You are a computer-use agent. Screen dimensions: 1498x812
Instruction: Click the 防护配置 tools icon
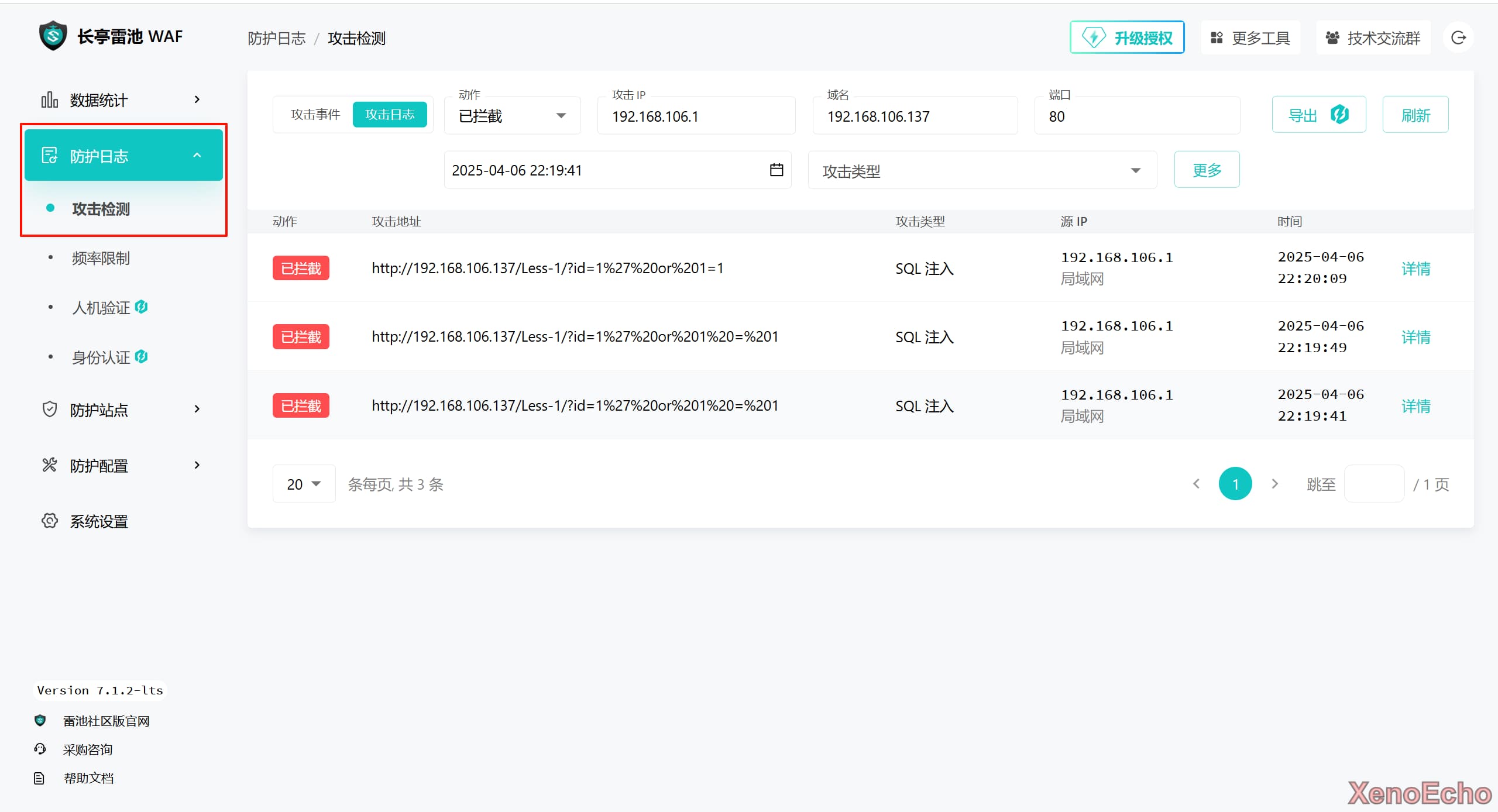(50, 465)
